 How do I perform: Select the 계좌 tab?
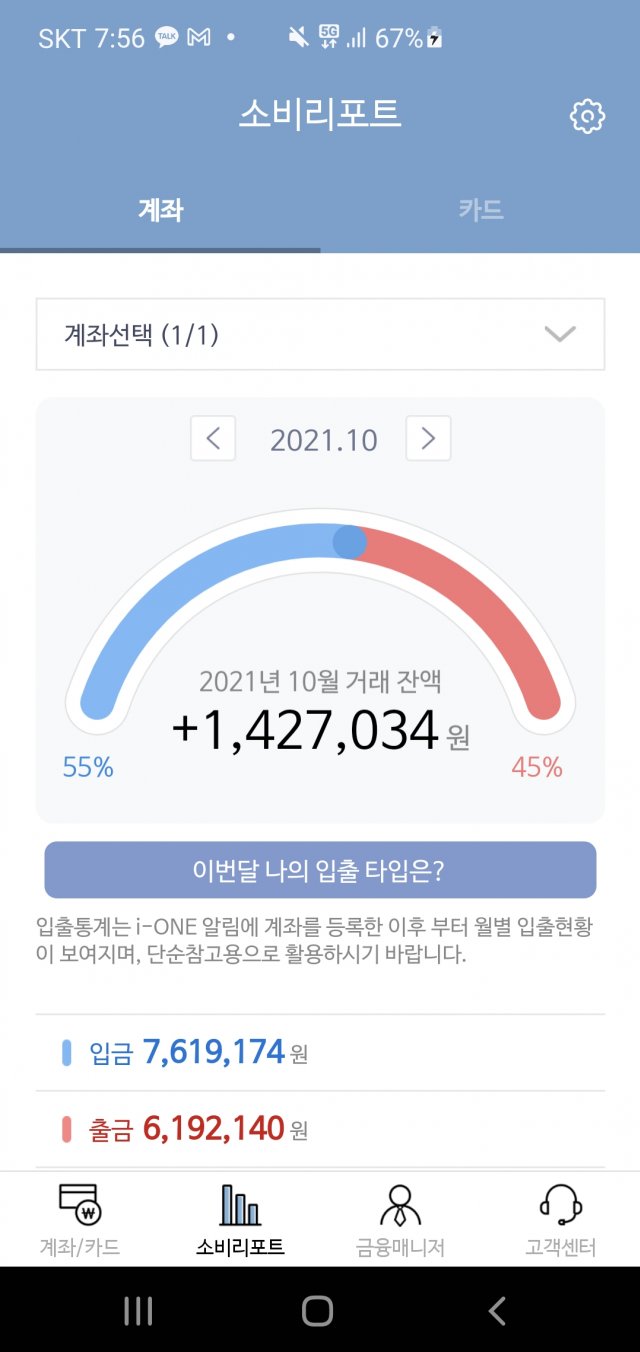160,210
